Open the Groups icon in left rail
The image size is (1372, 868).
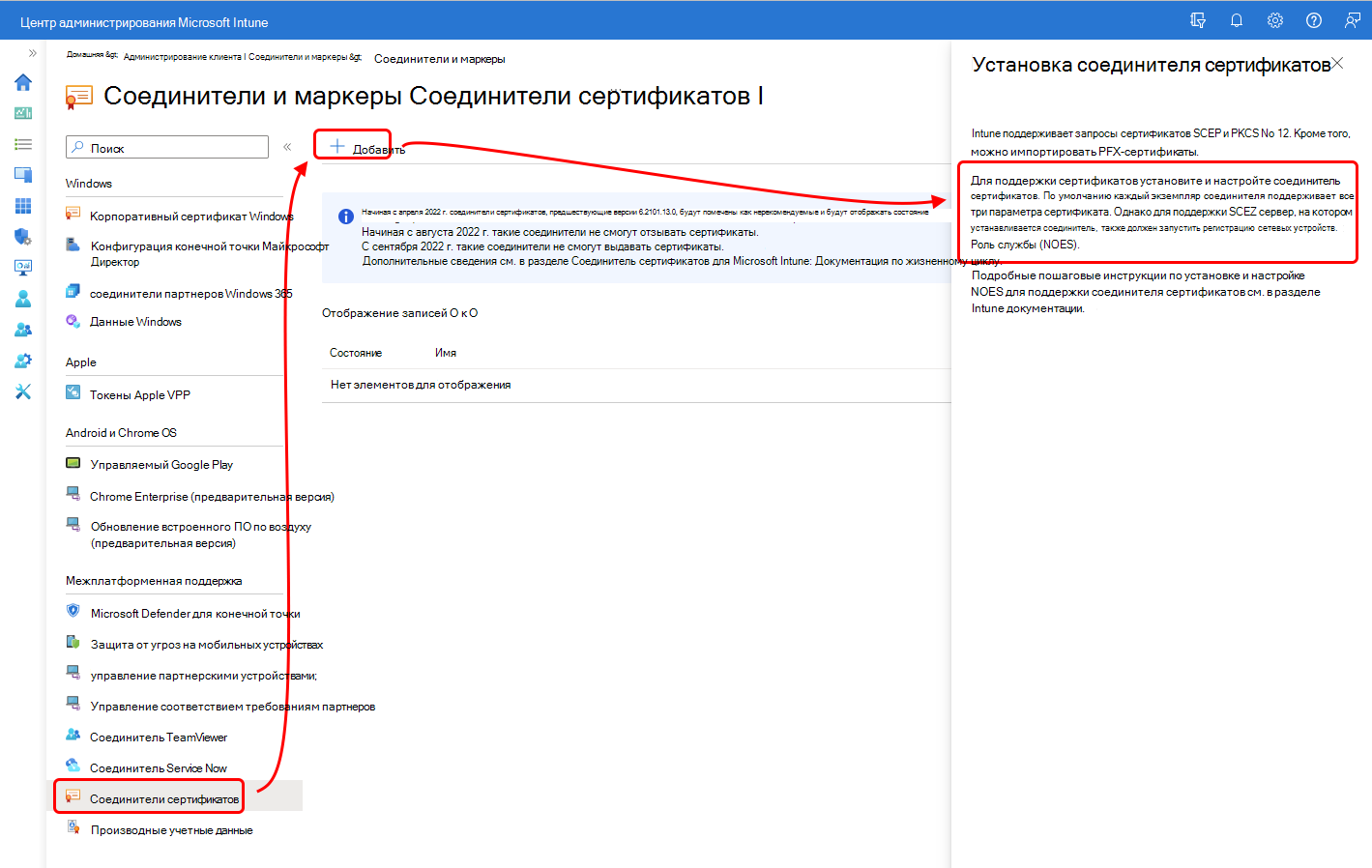23,330
